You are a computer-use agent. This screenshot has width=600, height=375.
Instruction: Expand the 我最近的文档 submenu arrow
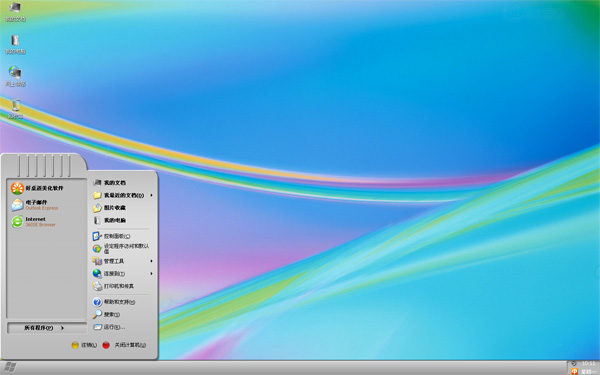[152, 196]
